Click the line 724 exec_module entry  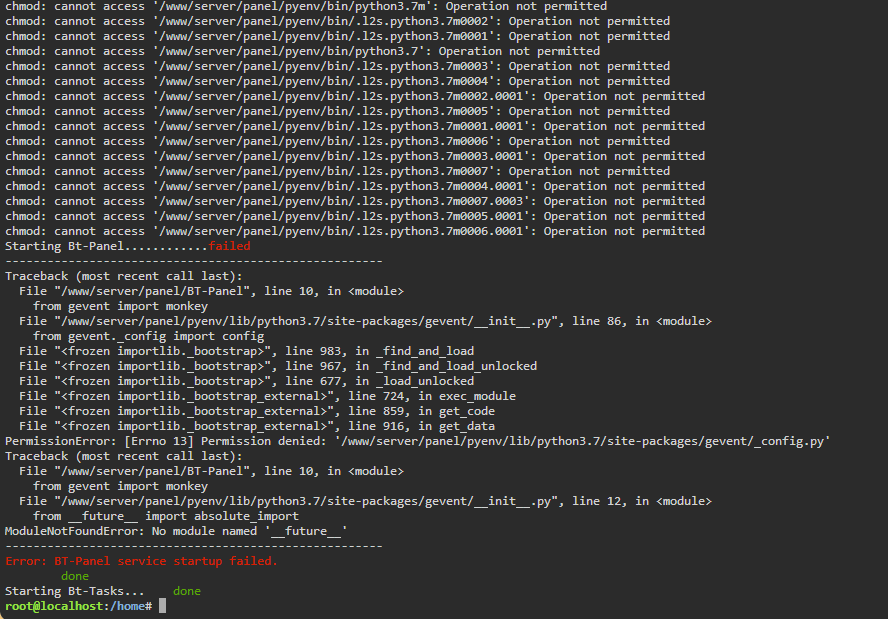pyautogui.click(x=267, y=396)
